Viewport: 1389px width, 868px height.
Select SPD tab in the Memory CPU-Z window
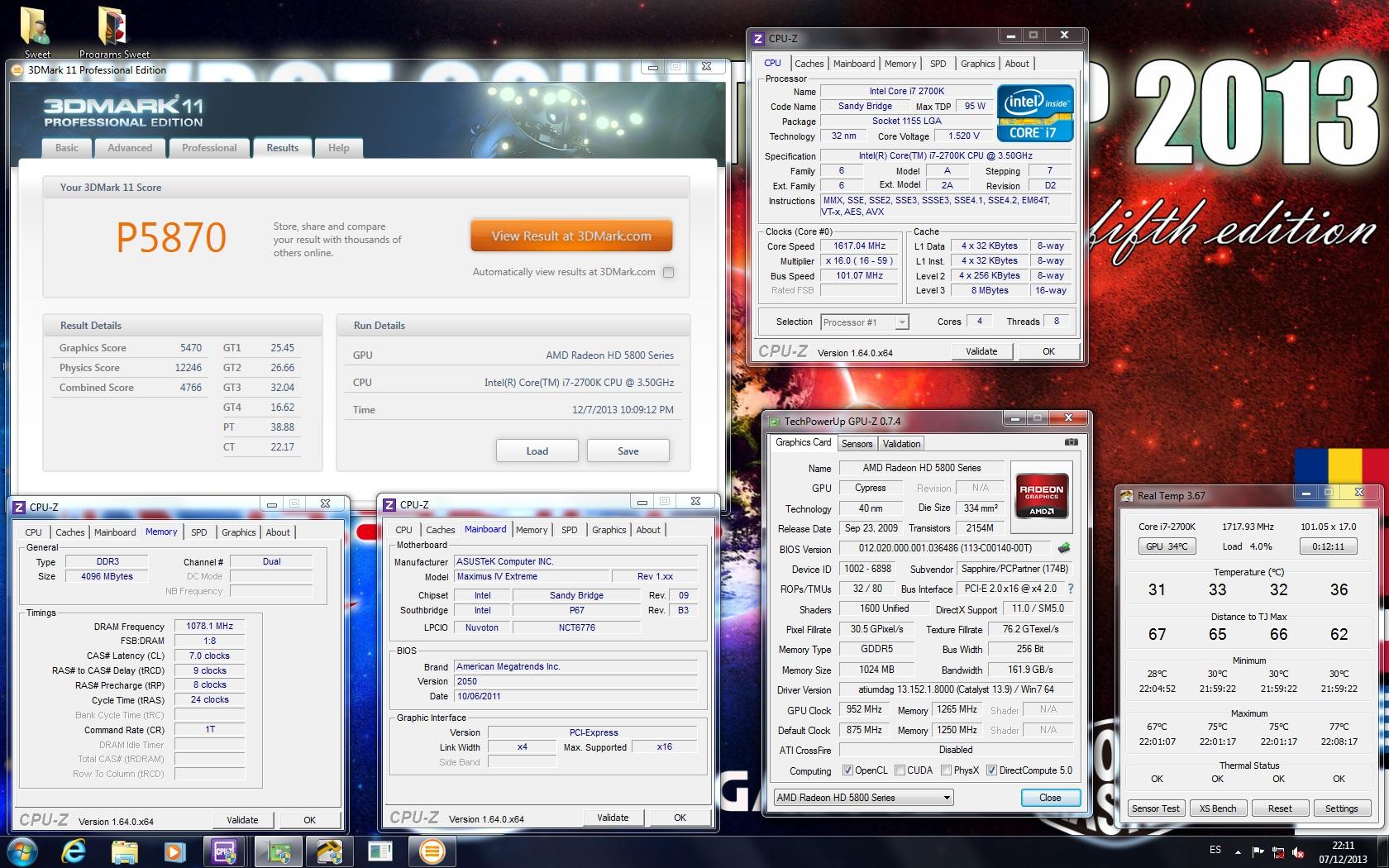pos(198,532)
